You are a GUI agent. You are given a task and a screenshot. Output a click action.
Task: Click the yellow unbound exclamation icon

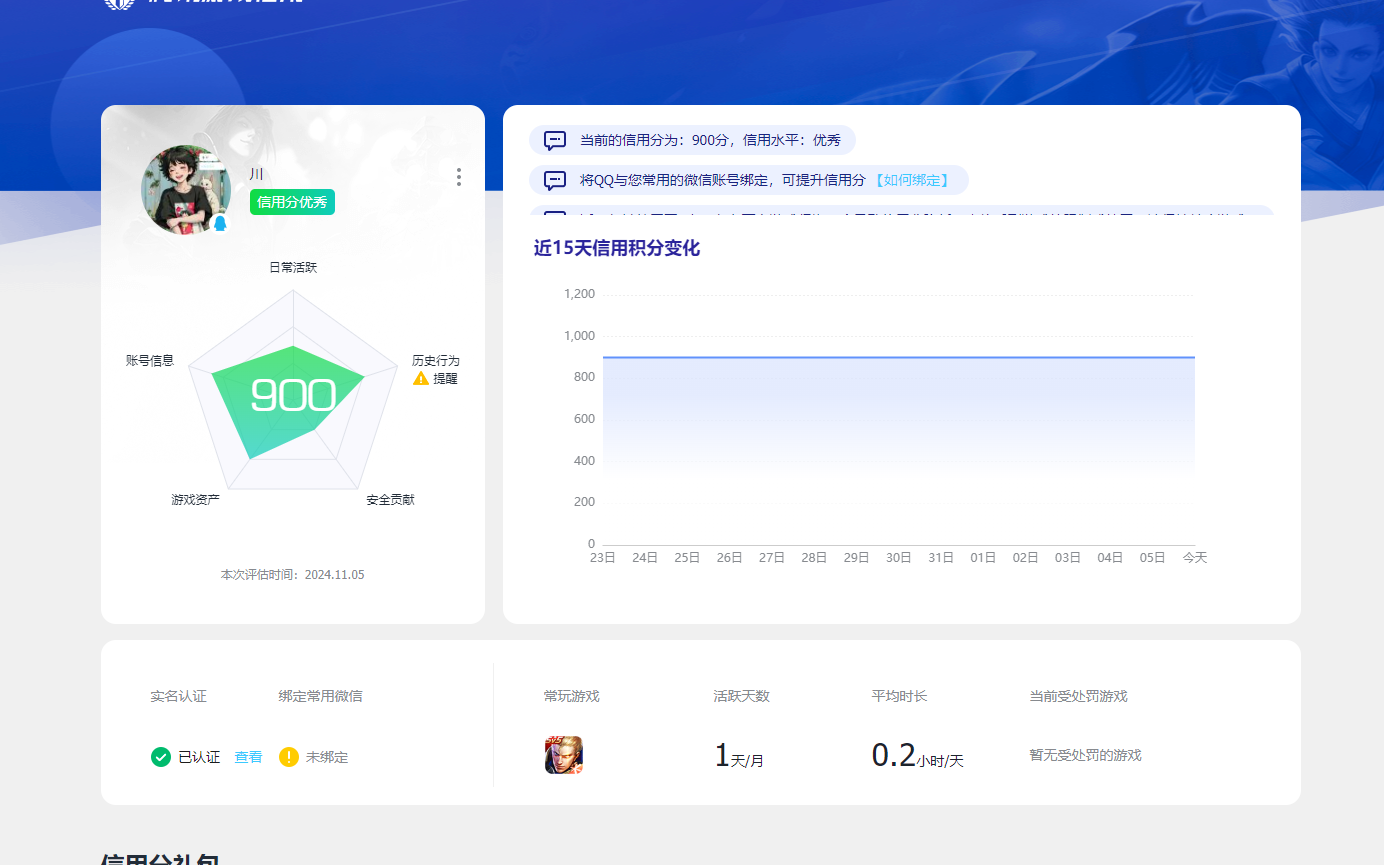(x=289, y=757)
